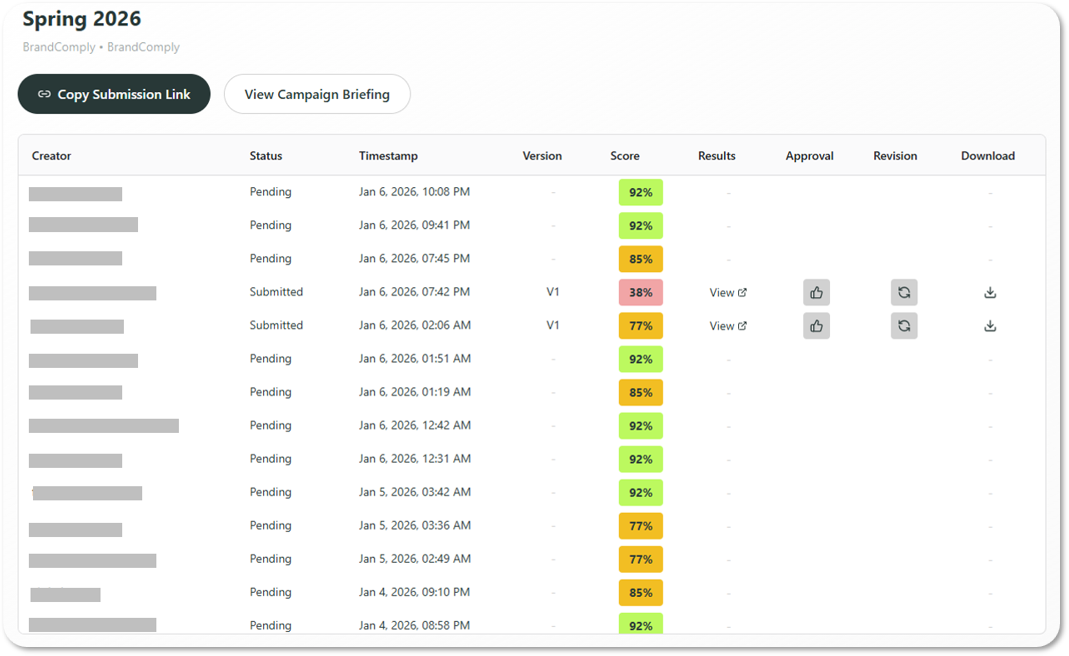Open View results for 38% submission

click(727, 293)
